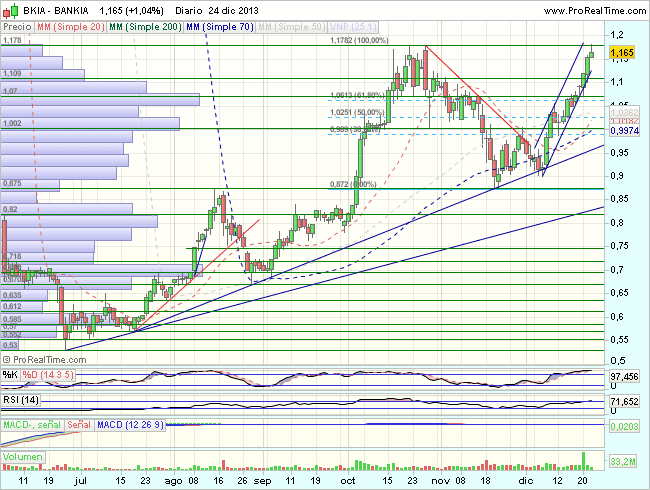The width and height of the screenshot is (650, 490).
Task: Click the dic label on the time axis
Action: click(526, 481)
